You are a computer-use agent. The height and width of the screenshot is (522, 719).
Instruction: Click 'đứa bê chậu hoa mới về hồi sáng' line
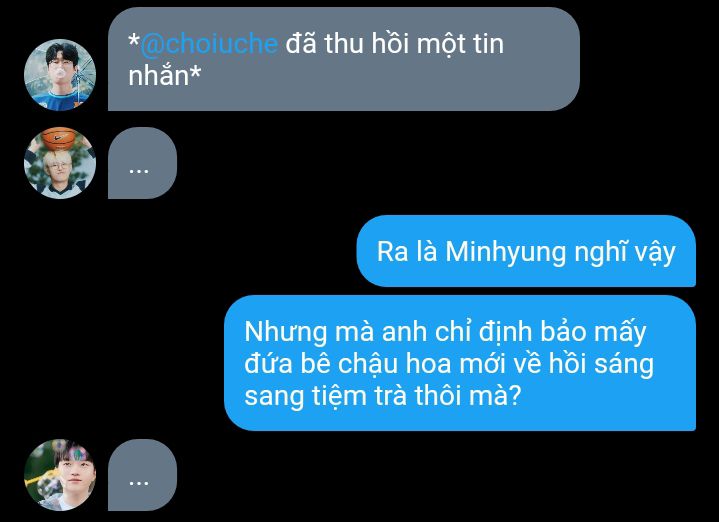(x=449, y=364)
